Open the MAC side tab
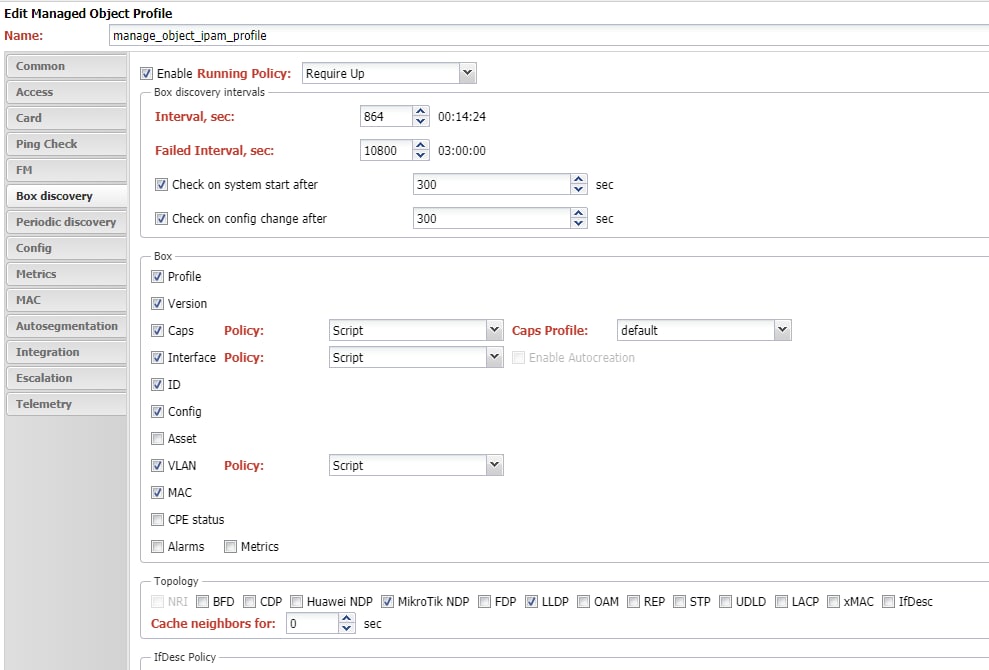This screenshot has height=670, width=989. (x=66, y=300)
